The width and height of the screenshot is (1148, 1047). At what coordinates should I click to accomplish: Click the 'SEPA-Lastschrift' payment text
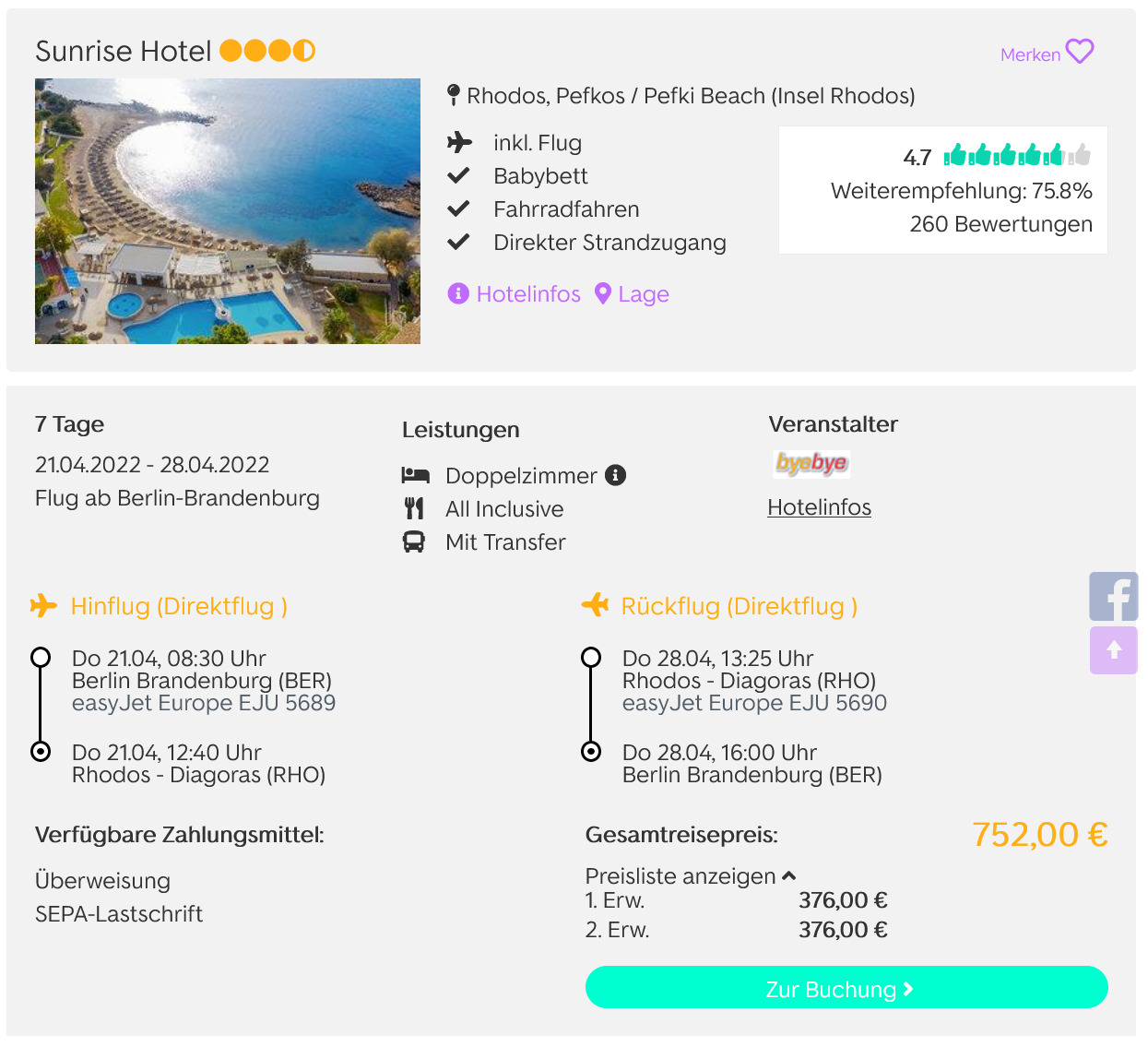[x=119, y=914]
